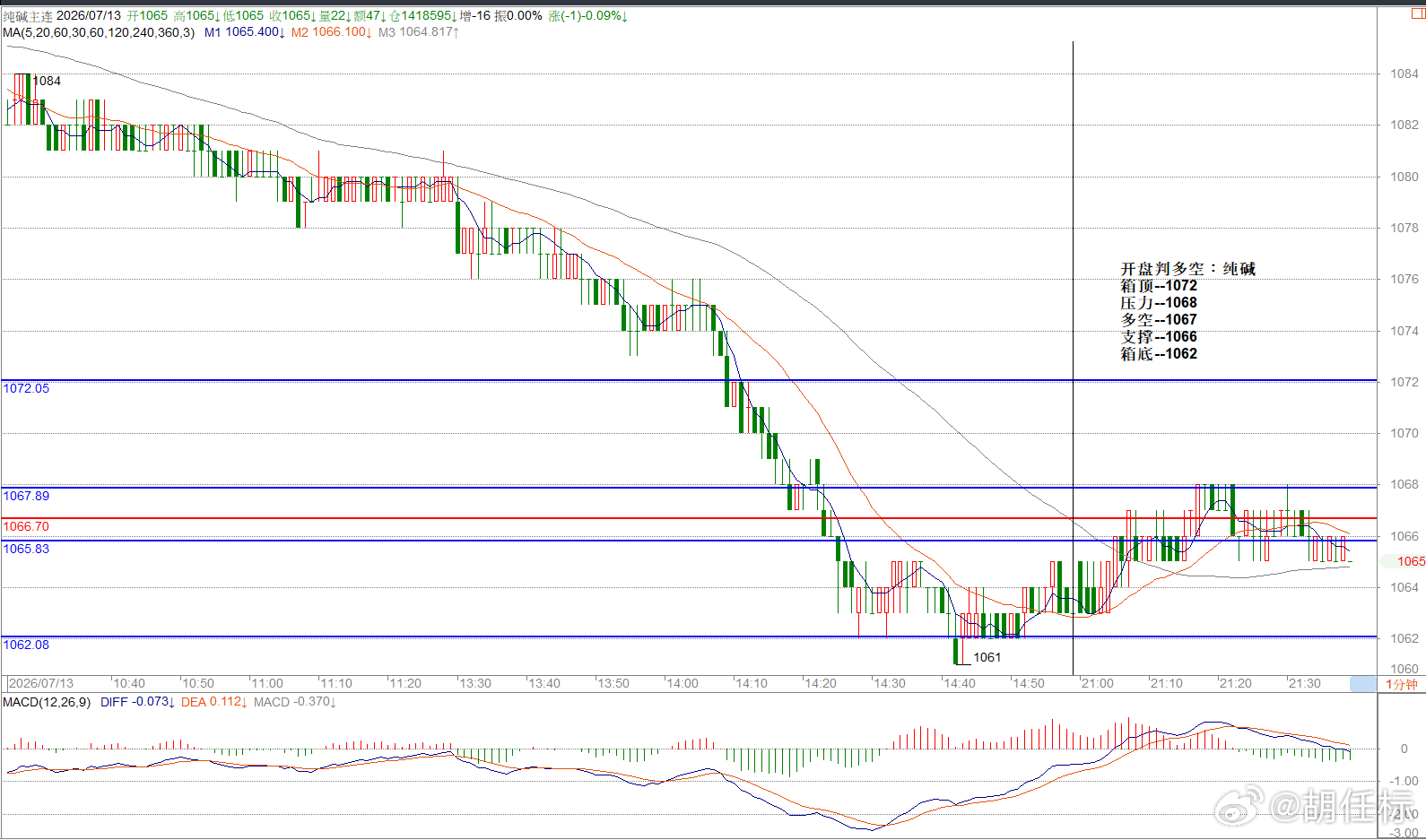The image size is (1426, 840).
Task: Click the 1084 high price marker on chart
Action: pyautogui.click(x=47, y=81)
